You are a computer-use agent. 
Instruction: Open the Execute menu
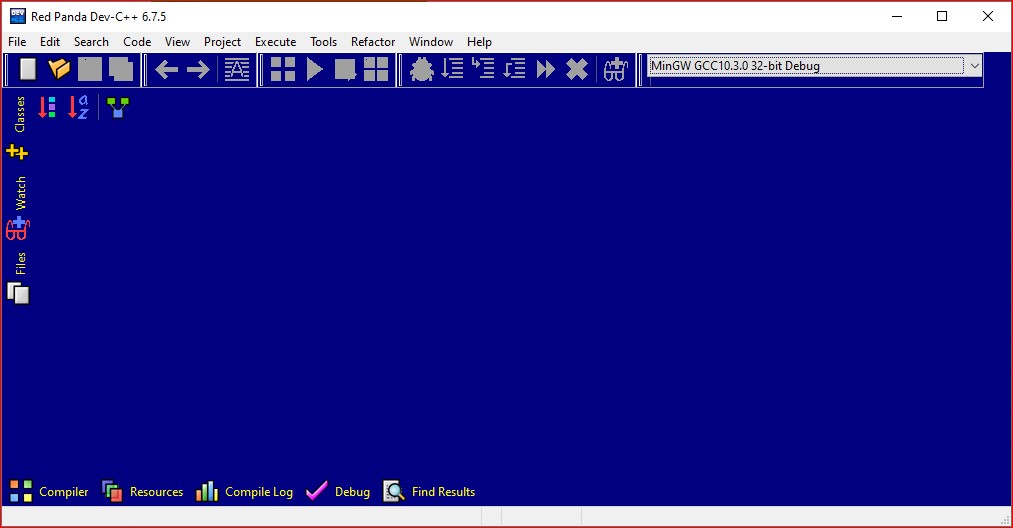[275, 42]
